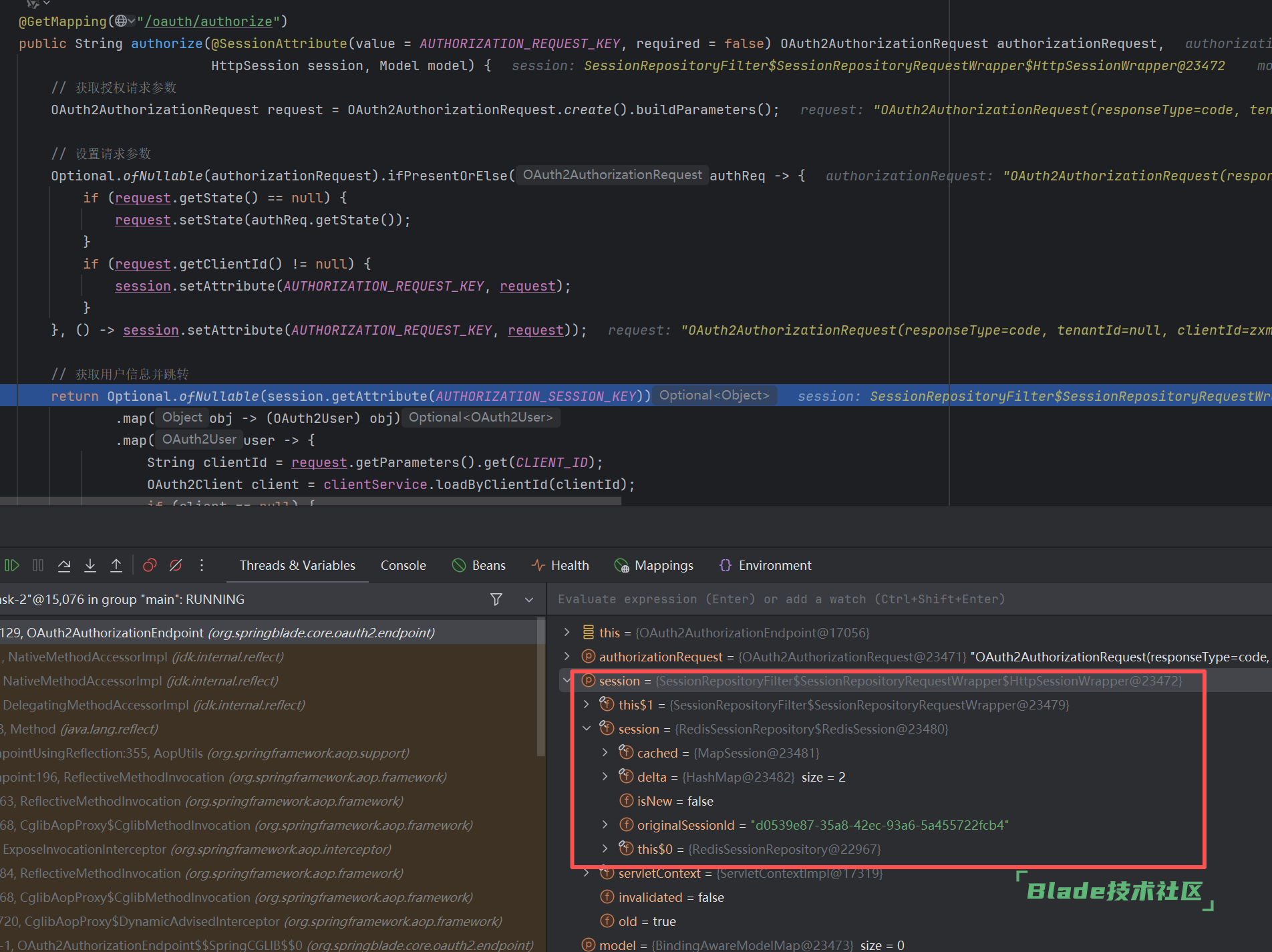This screenshot has height=952, width=1272.
Task: Click the Beans tab icon
Action: click(x=459, y=565)
